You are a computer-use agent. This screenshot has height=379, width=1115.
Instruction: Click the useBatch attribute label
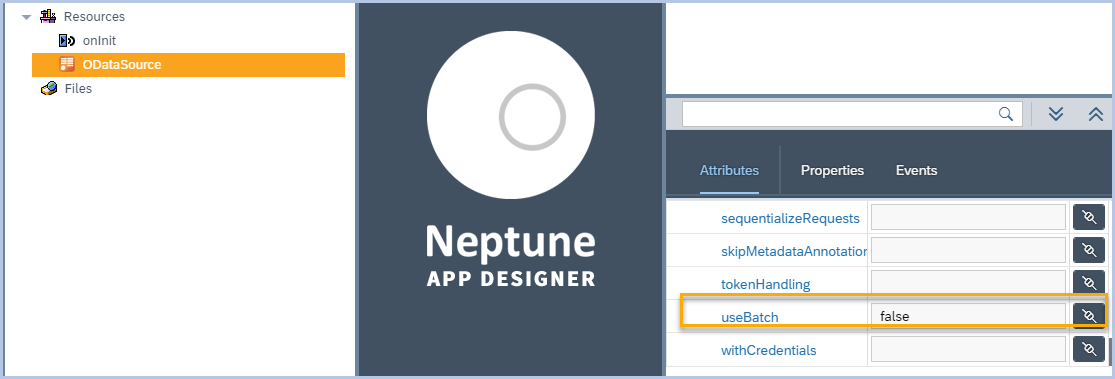[x=749, y=317]
